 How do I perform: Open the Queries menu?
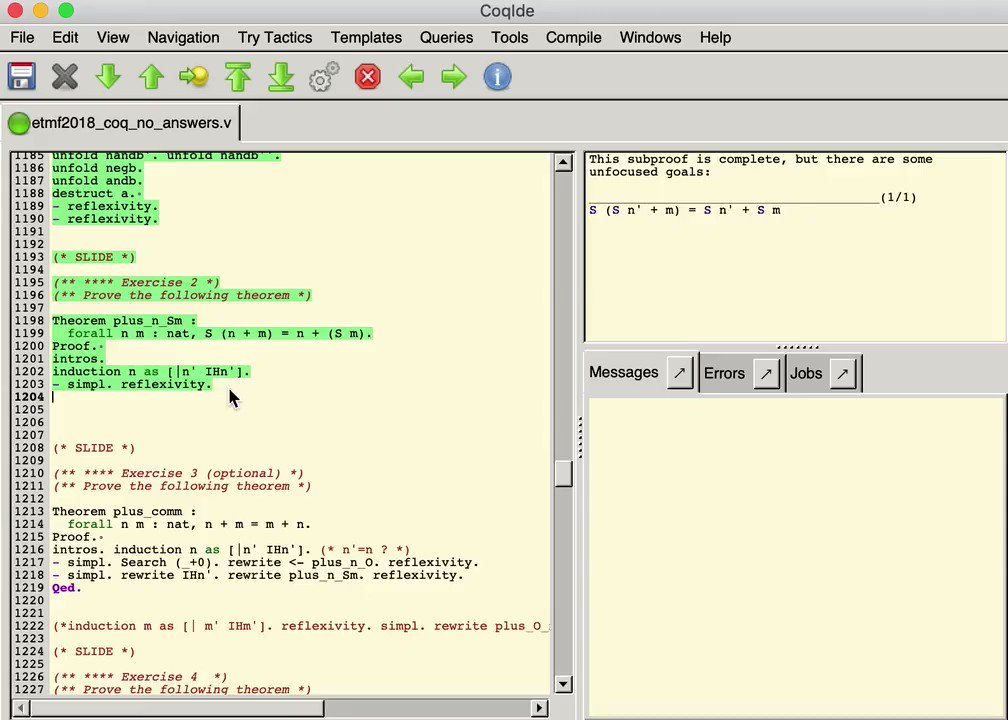446,37
